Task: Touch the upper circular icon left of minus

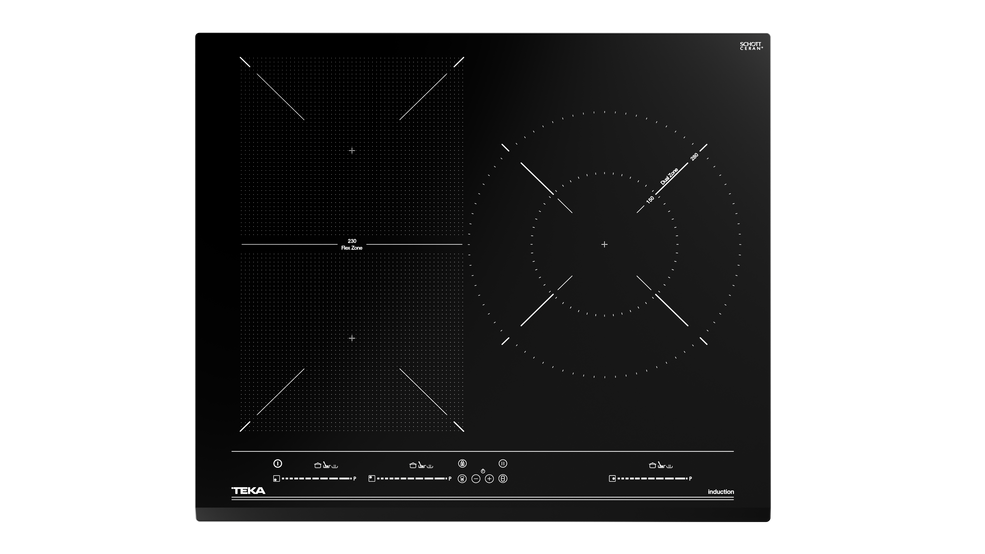Action: coord(462,463)
